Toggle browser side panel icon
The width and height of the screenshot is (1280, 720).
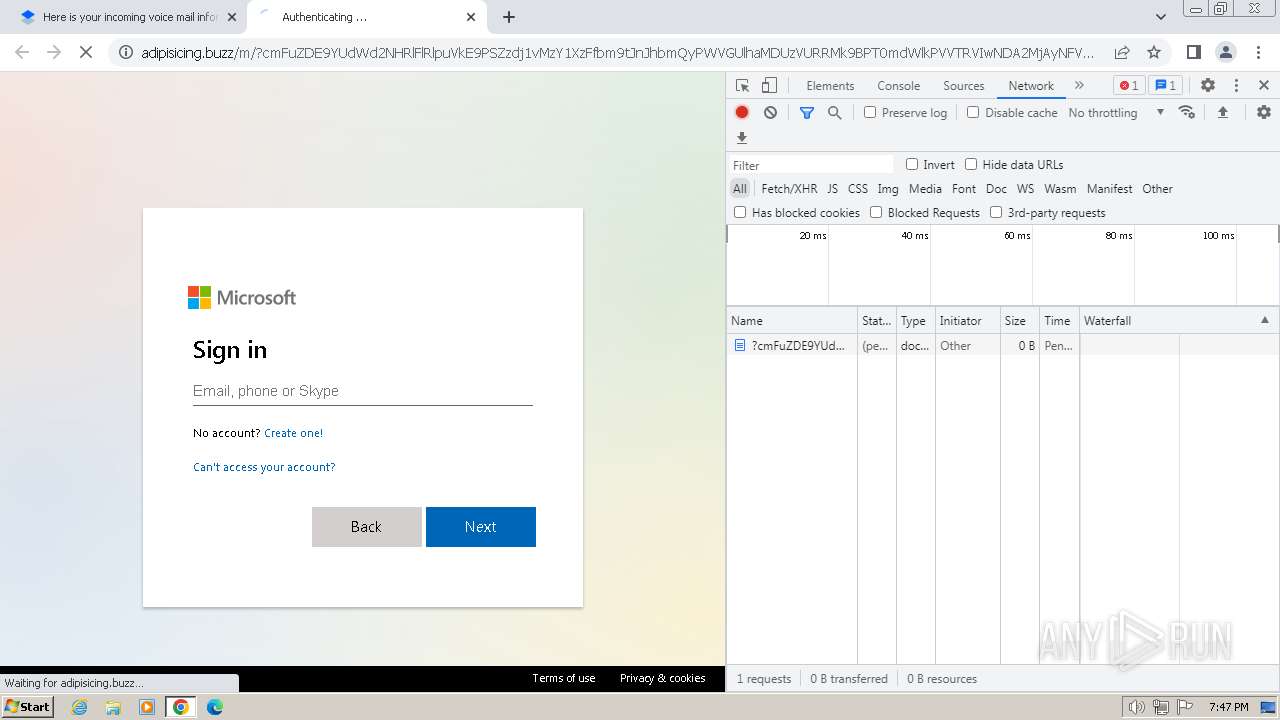coord(1193,52)
